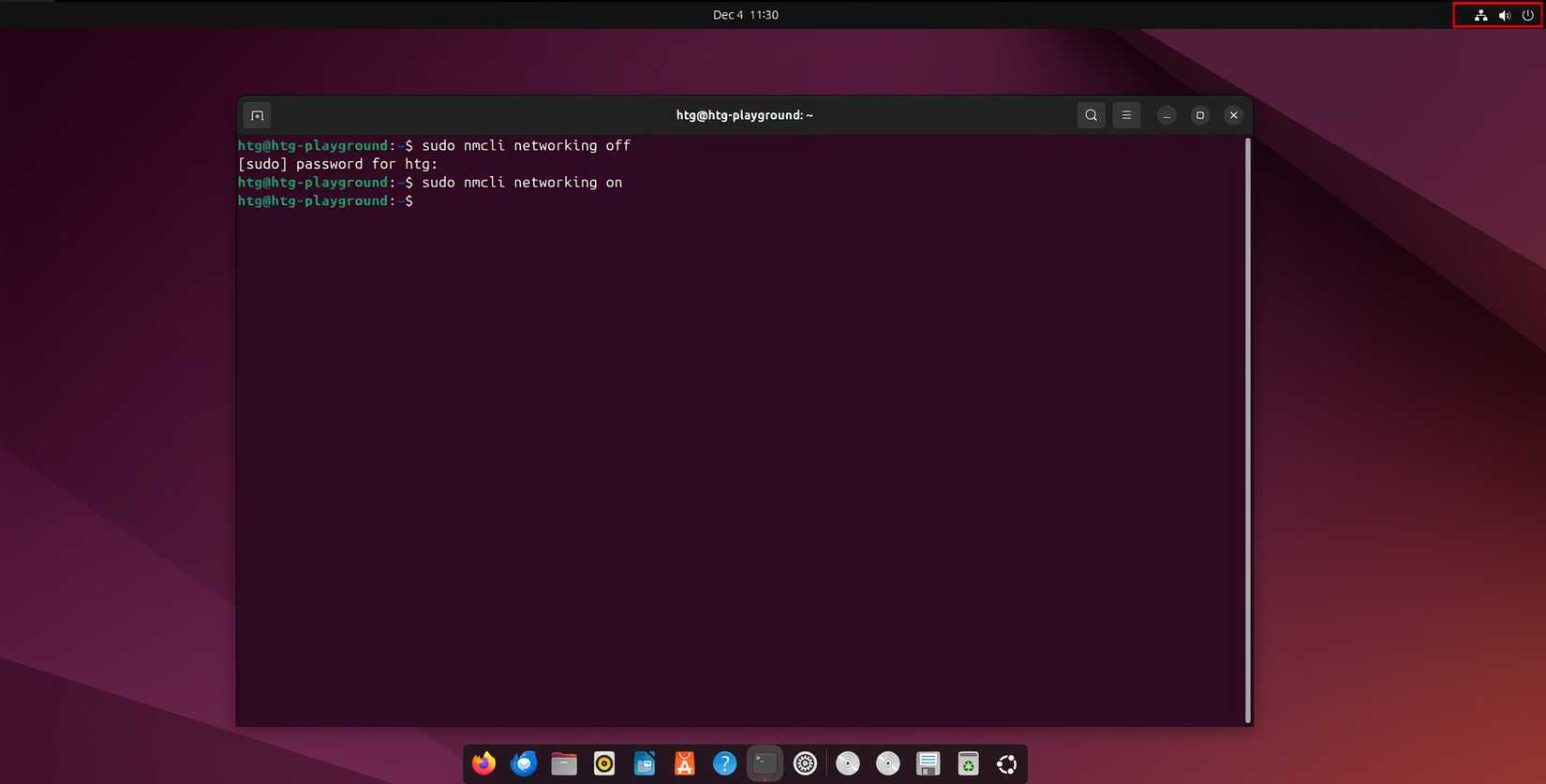The image size is (1546, 784).
Task: Open the wired network status indicator
Action: pos(1480,15)
